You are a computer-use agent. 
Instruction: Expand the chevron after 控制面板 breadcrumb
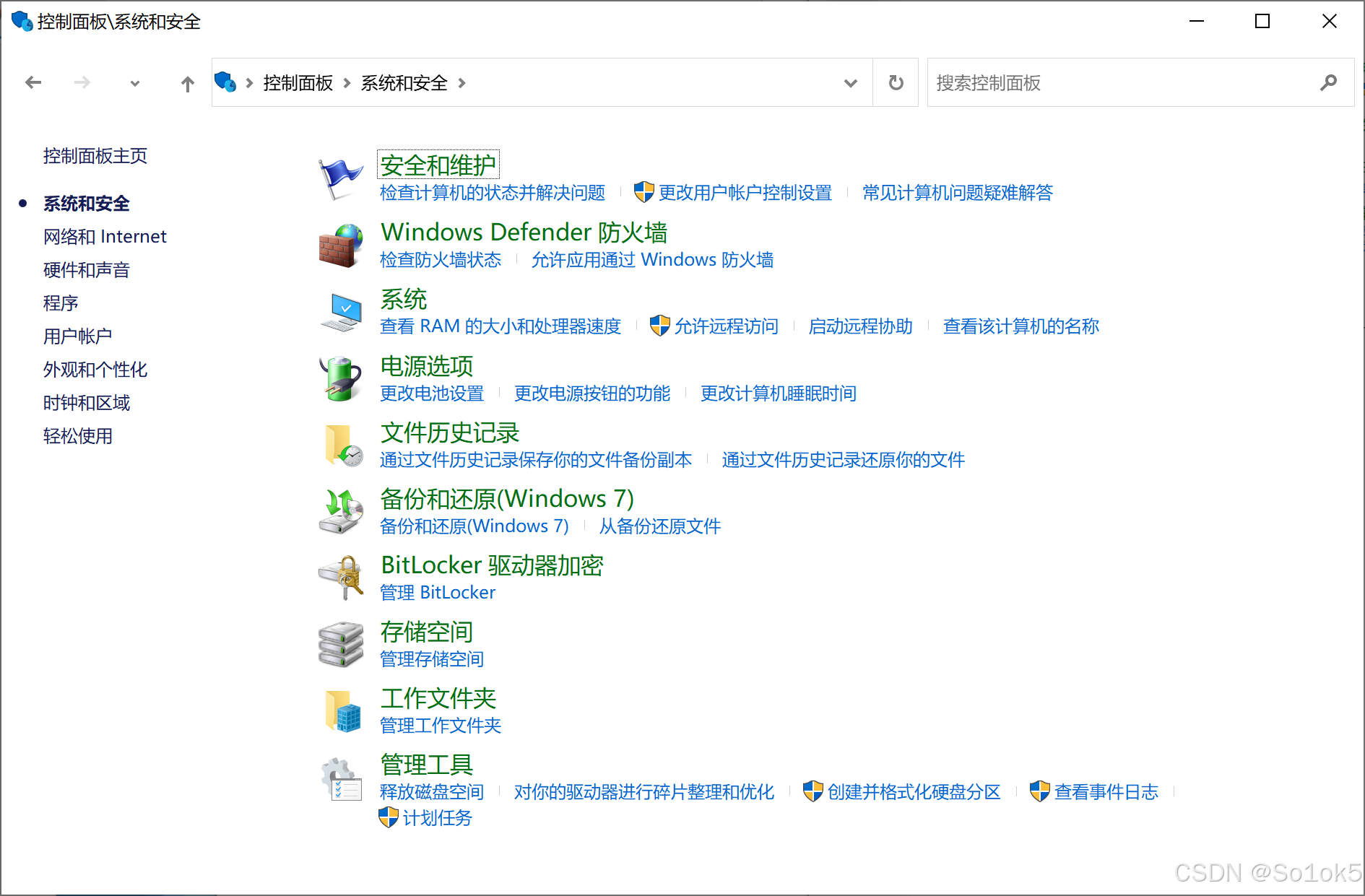pyautogui.click(x=347, y=83)
